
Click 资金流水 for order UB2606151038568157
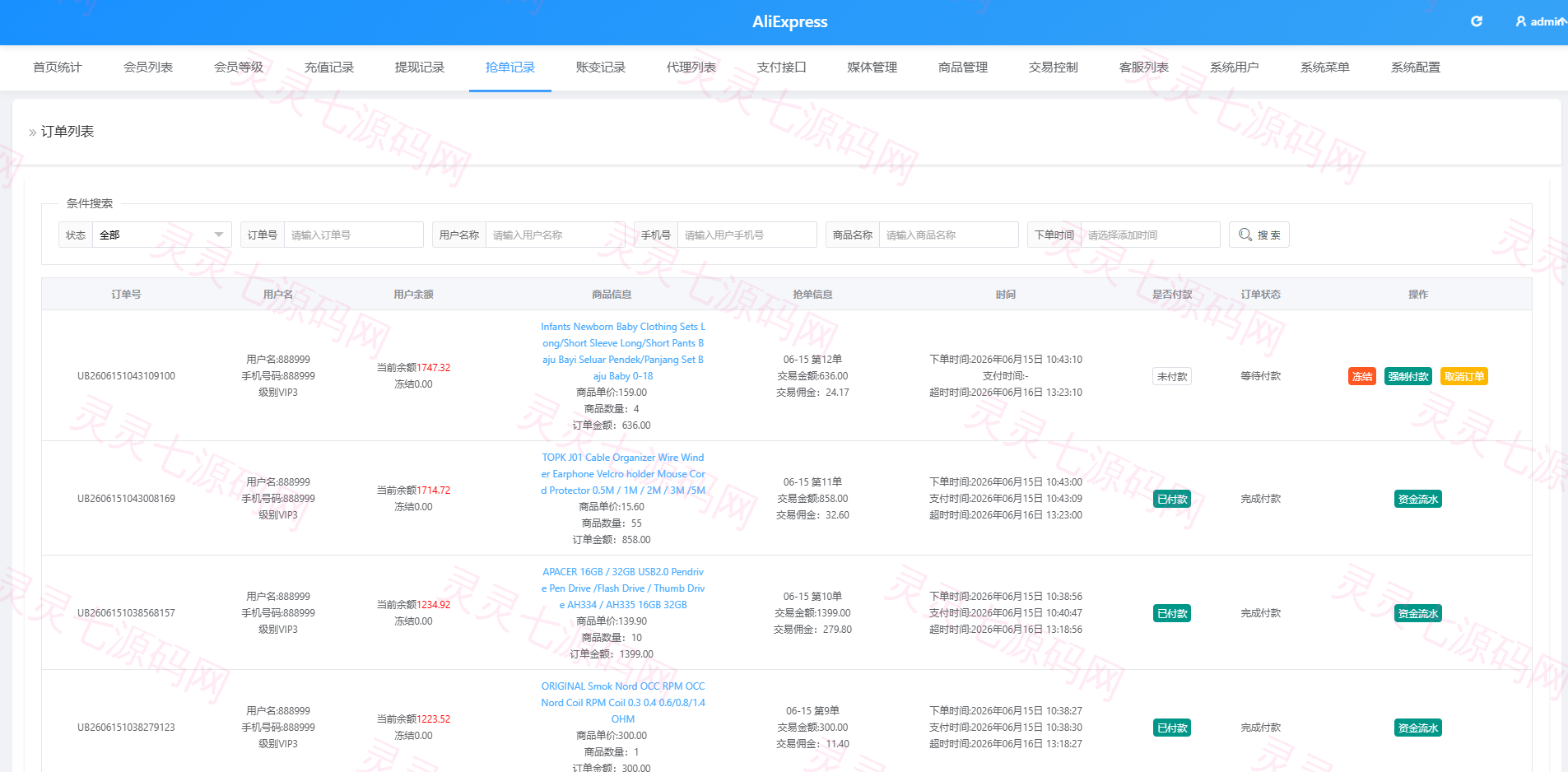(1418, 613)
